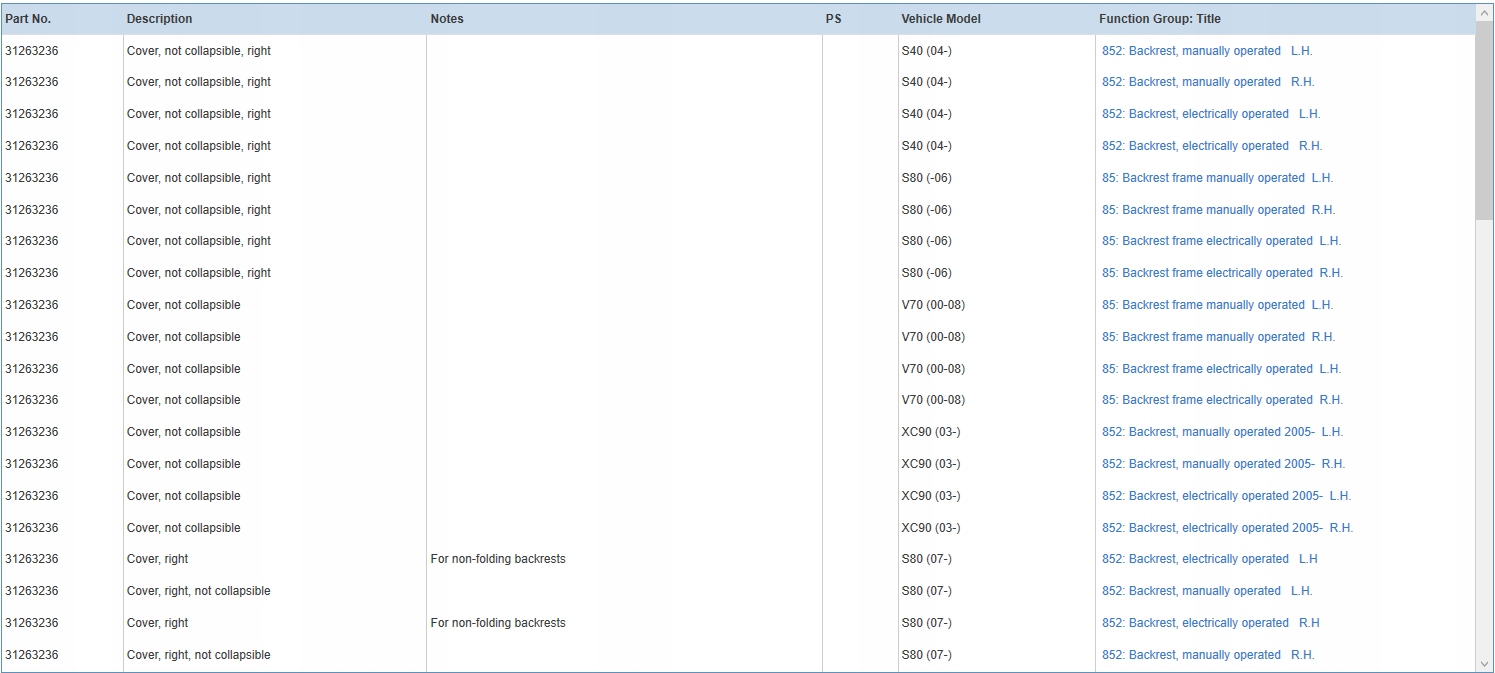Open S80 (-06) Backrest frame electrically operated L.H.
The image size is (1495, 673).
pyautogui.click(x=1221, y=241)
